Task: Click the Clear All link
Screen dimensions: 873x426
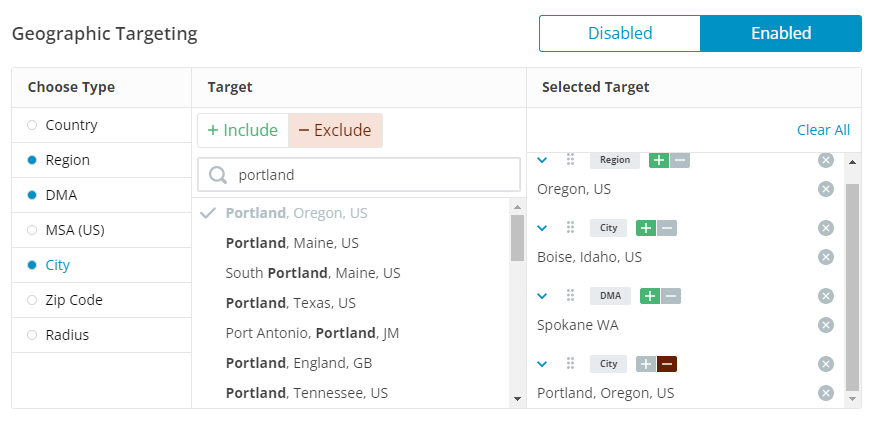Action: coord(823,130)
